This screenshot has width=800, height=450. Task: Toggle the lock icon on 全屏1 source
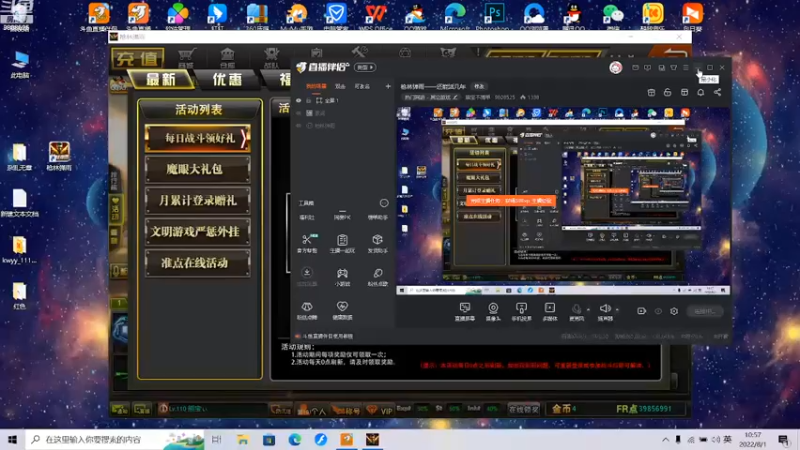(x=308, y=101)
